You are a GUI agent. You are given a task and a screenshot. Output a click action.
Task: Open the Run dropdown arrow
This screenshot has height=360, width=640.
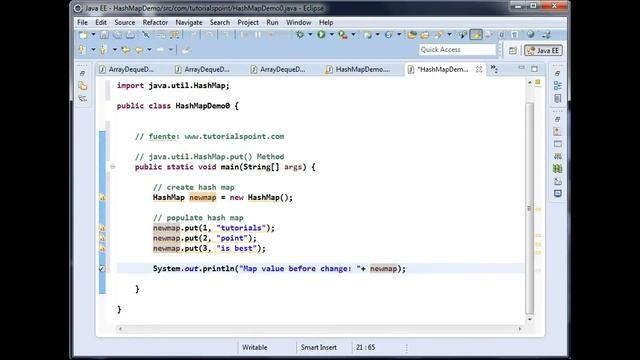[331, 35]
